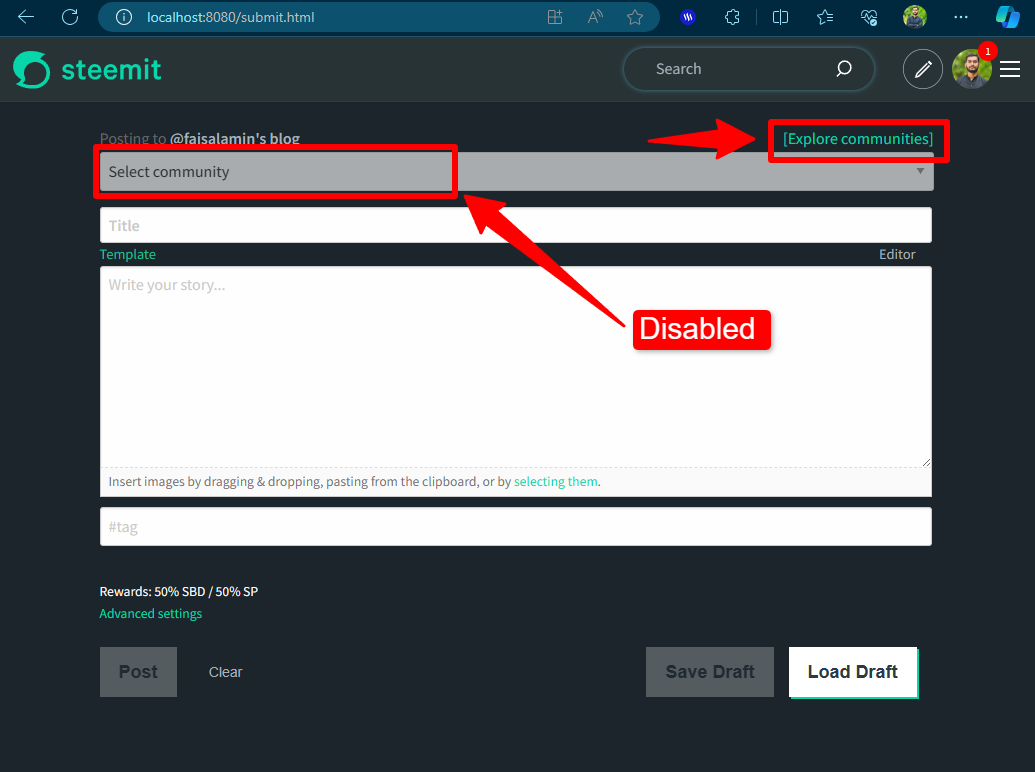Toggle browser split screen icon
Screen dimensions: 1035x772
pyautogui.click(x=780, y=17)
